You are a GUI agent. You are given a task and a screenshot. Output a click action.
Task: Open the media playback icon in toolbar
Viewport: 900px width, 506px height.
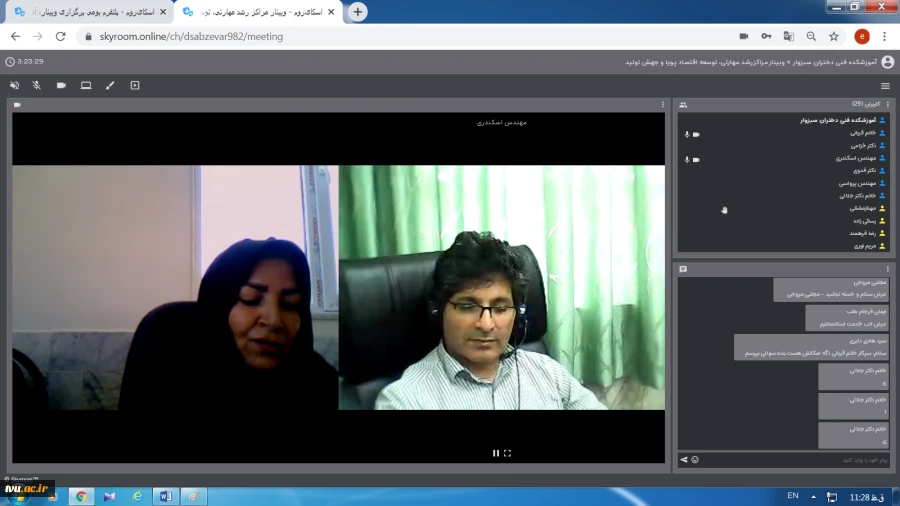pos(135,86)
